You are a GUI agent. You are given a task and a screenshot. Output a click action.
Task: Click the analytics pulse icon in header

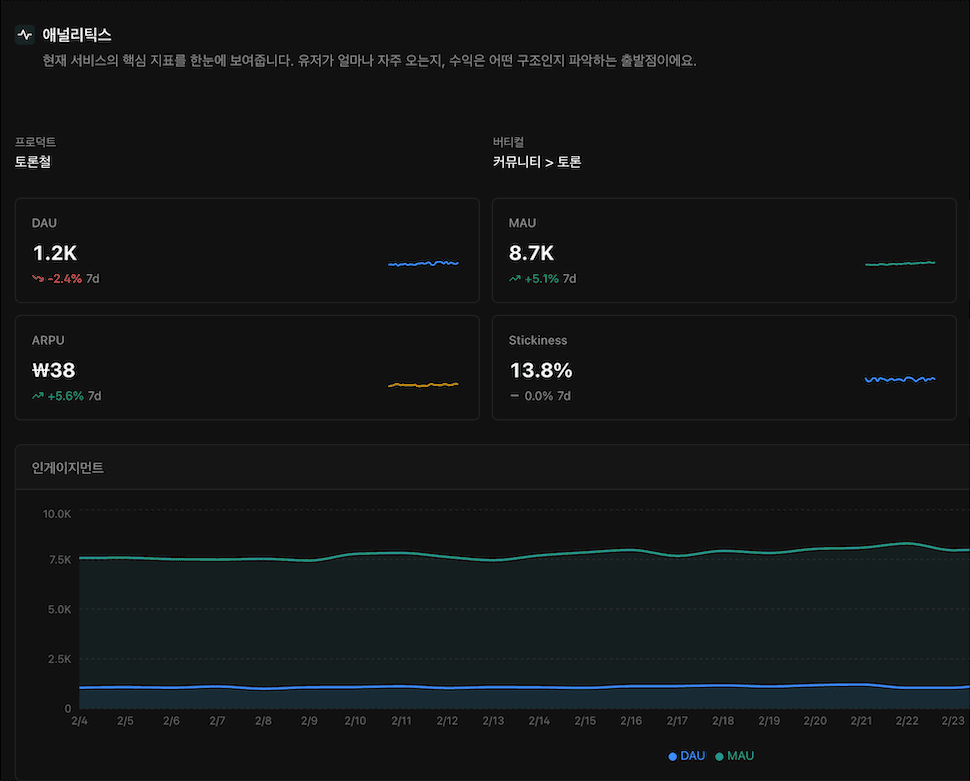[x=25, y=35]
